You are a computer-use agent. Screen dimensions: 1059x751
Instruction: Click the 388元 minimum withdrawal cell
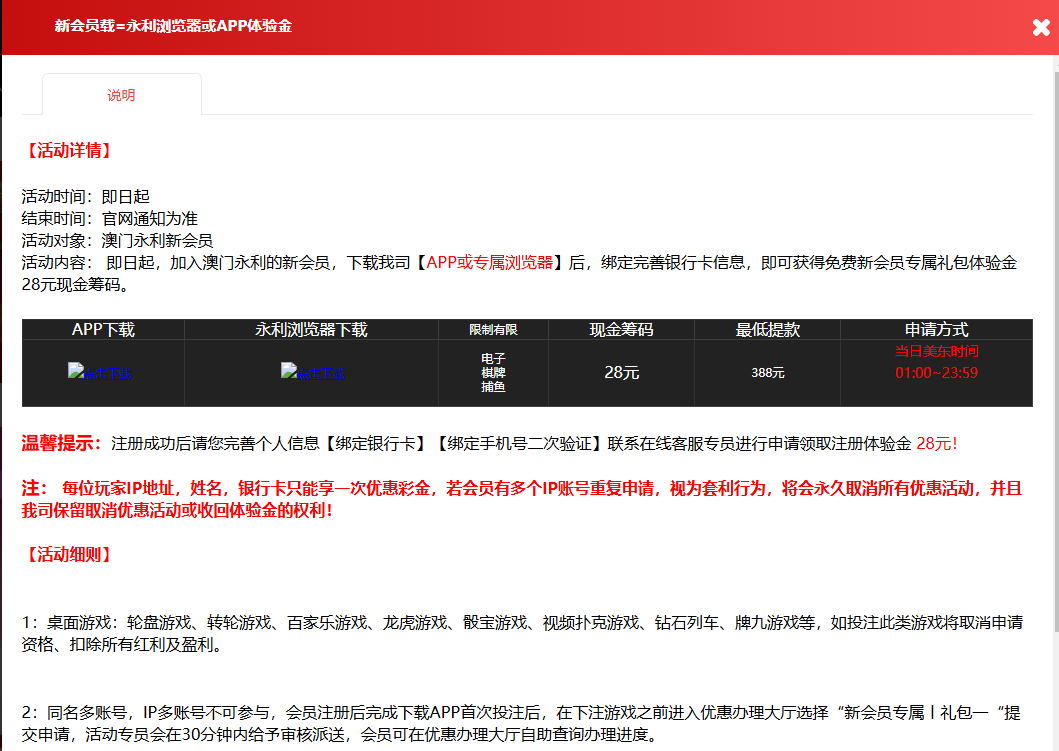pos(768,373)
